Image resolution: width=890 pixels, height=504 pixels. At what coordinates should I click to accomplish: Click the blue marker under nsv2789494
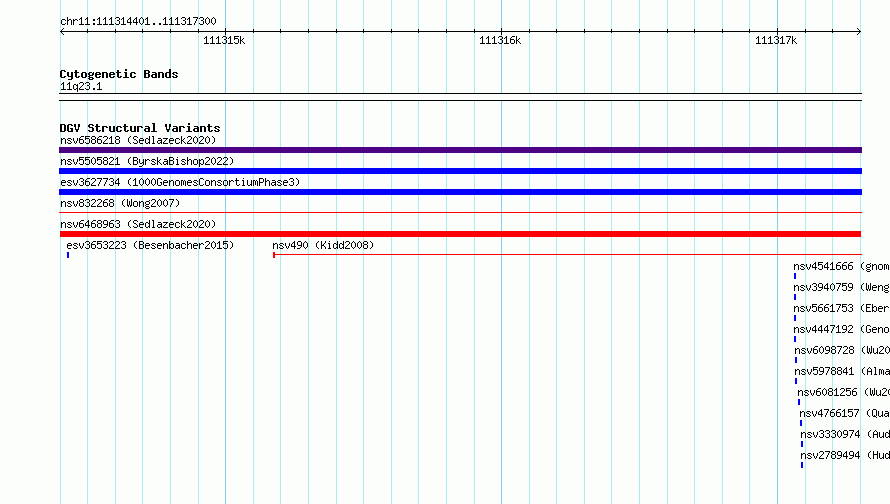coord(802,465)
